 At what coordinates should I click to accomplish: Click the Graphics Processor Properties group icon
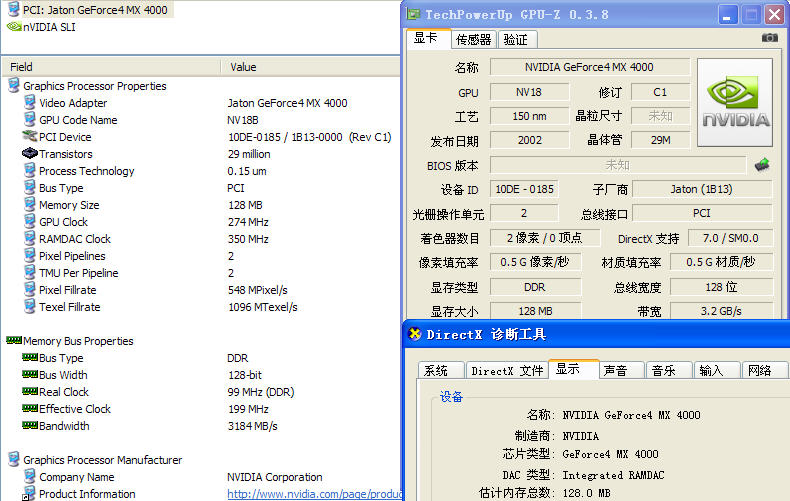[14, 85]
